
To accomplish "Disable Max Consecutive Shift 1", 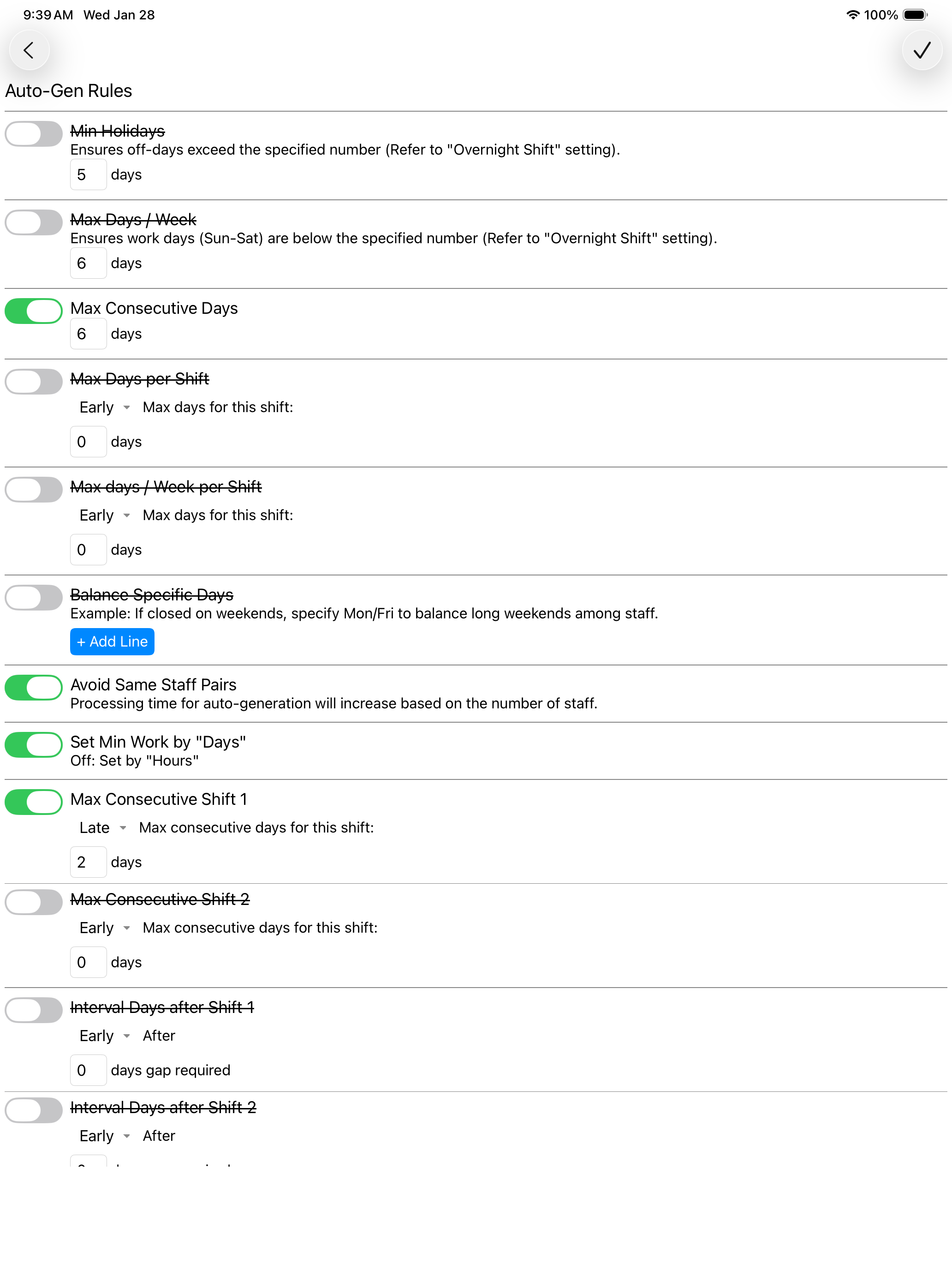I will coord(33,802).
